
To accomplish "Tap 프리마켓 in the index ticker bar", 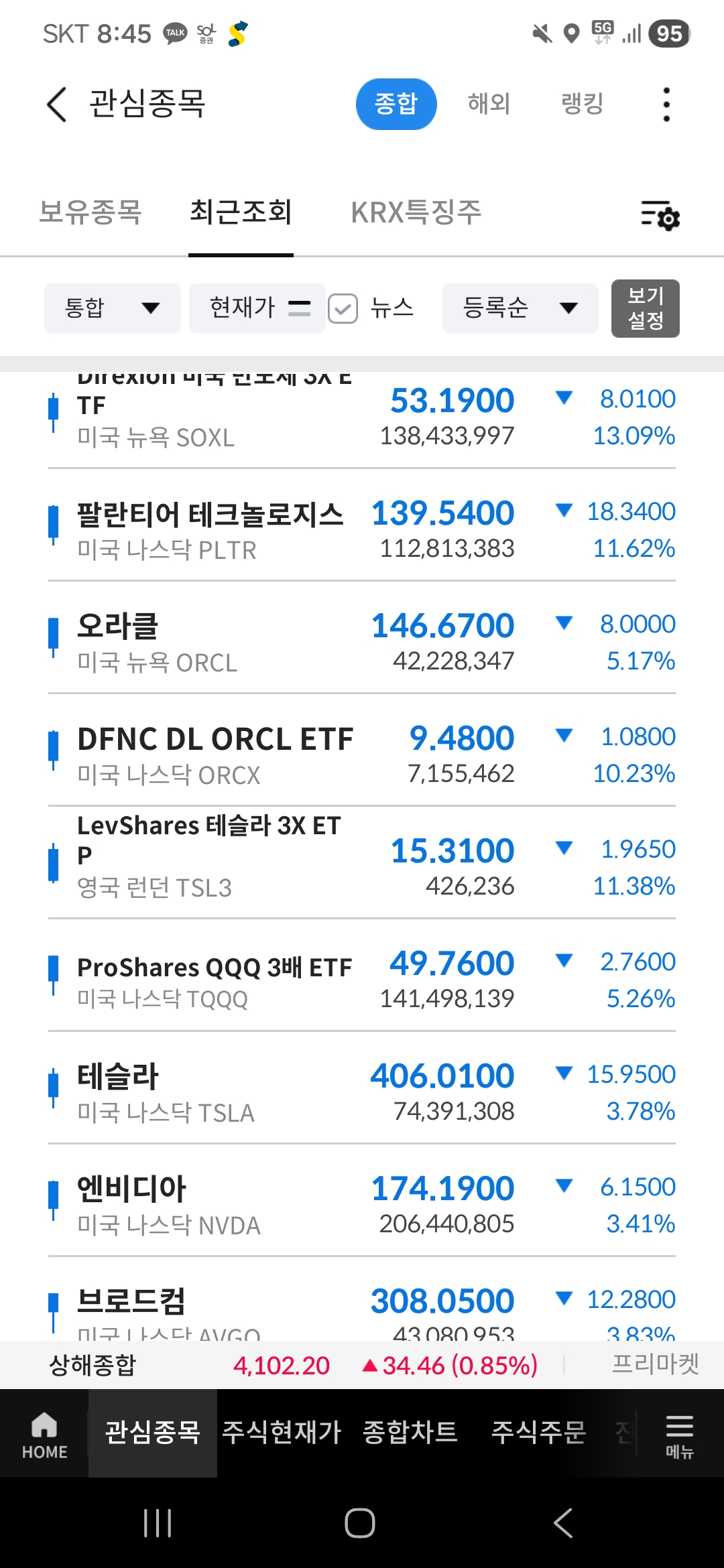I will click(x=655, y=1364).
